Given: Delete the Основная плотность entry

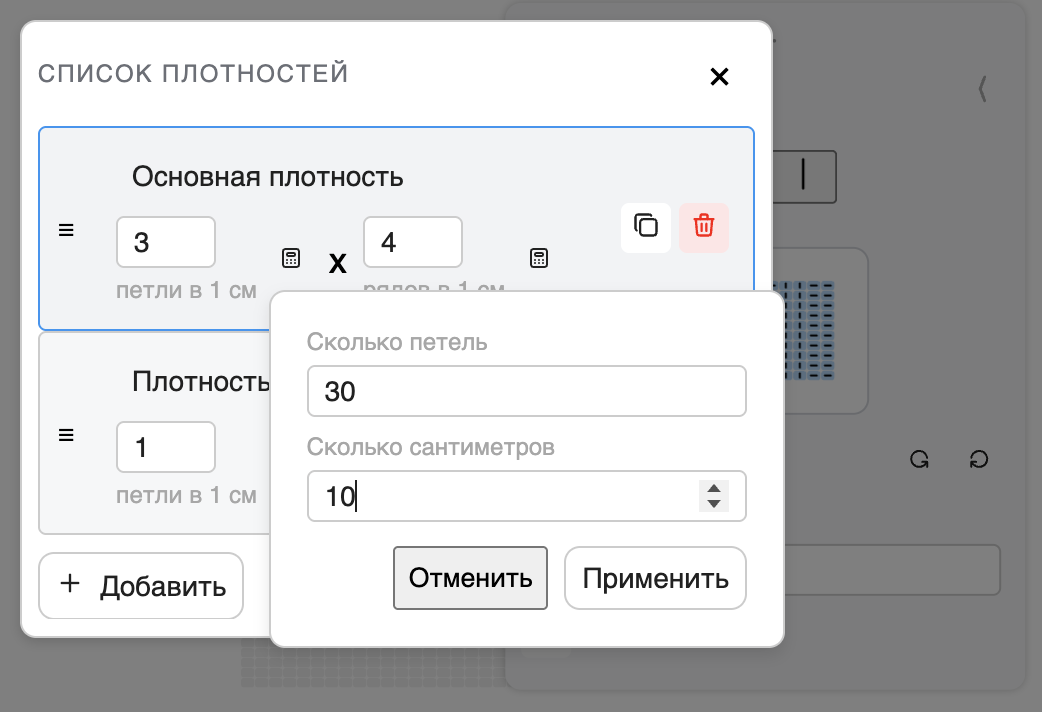Looking at the screenshot, I should pos(704,227).
